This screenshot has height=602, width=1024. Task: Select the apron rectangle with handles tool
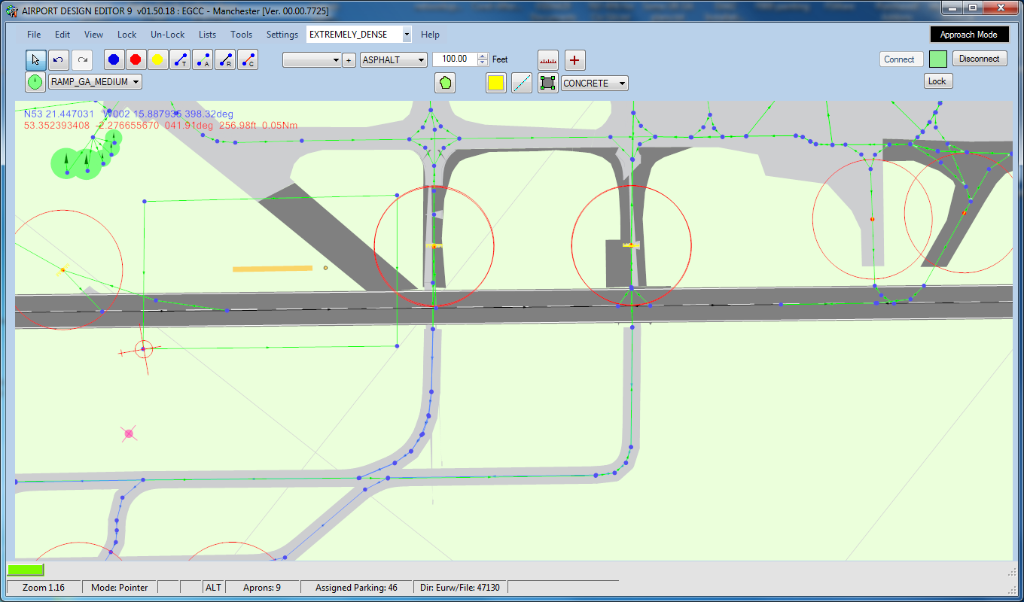click(548, 83)
